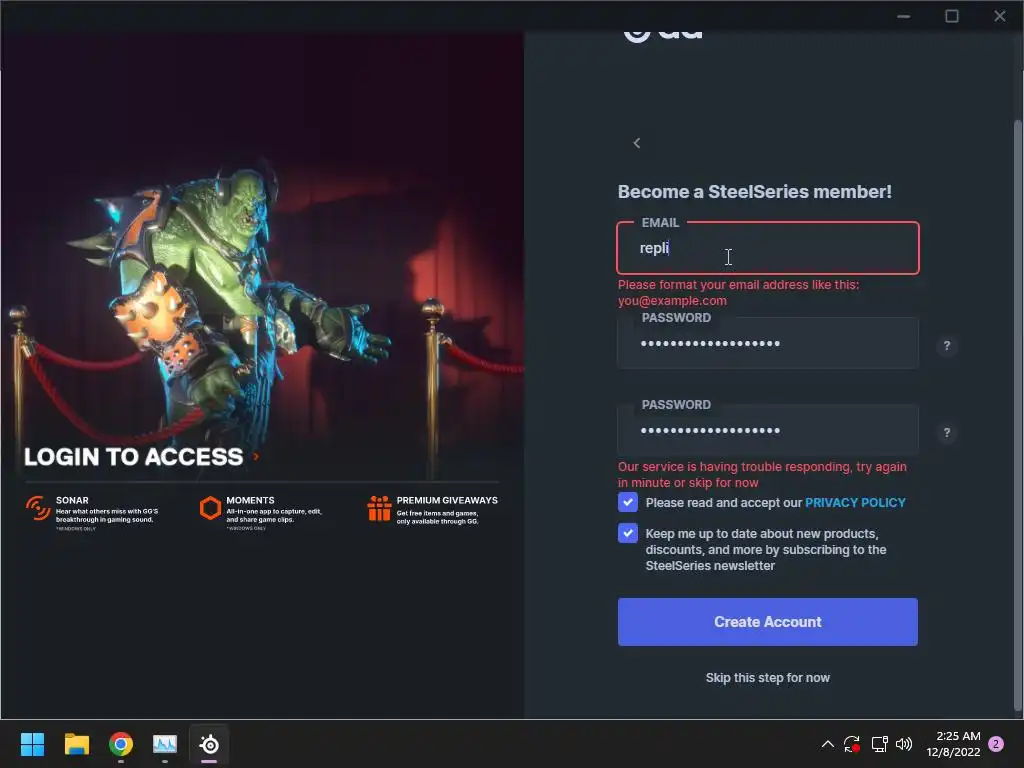Viewport: 1024px width, 768px height.
Task: Click the volume speaker tray icon
Action: coord(904,744)
